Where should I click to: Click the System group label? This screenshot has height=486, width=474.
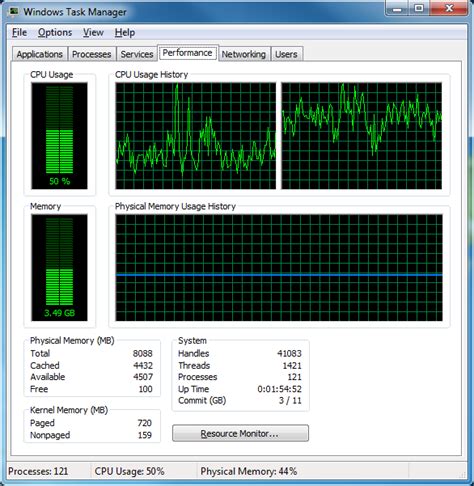coord(192,341)
